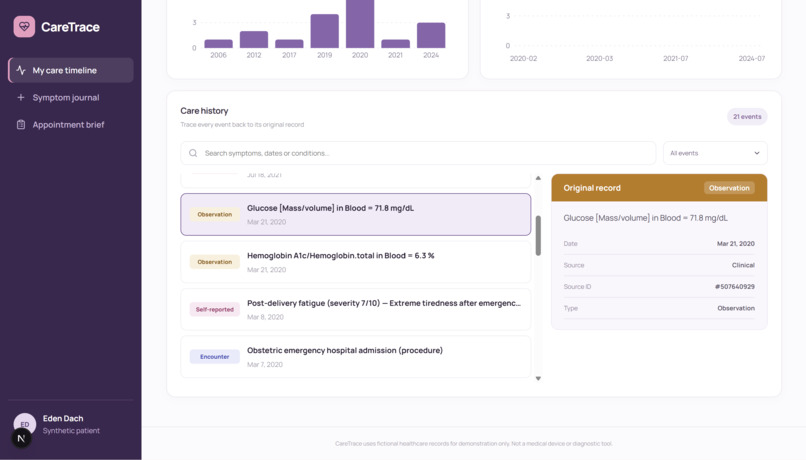806x460 pixels.
Task: Click the round N badge icon
Action: click(21, 438)
